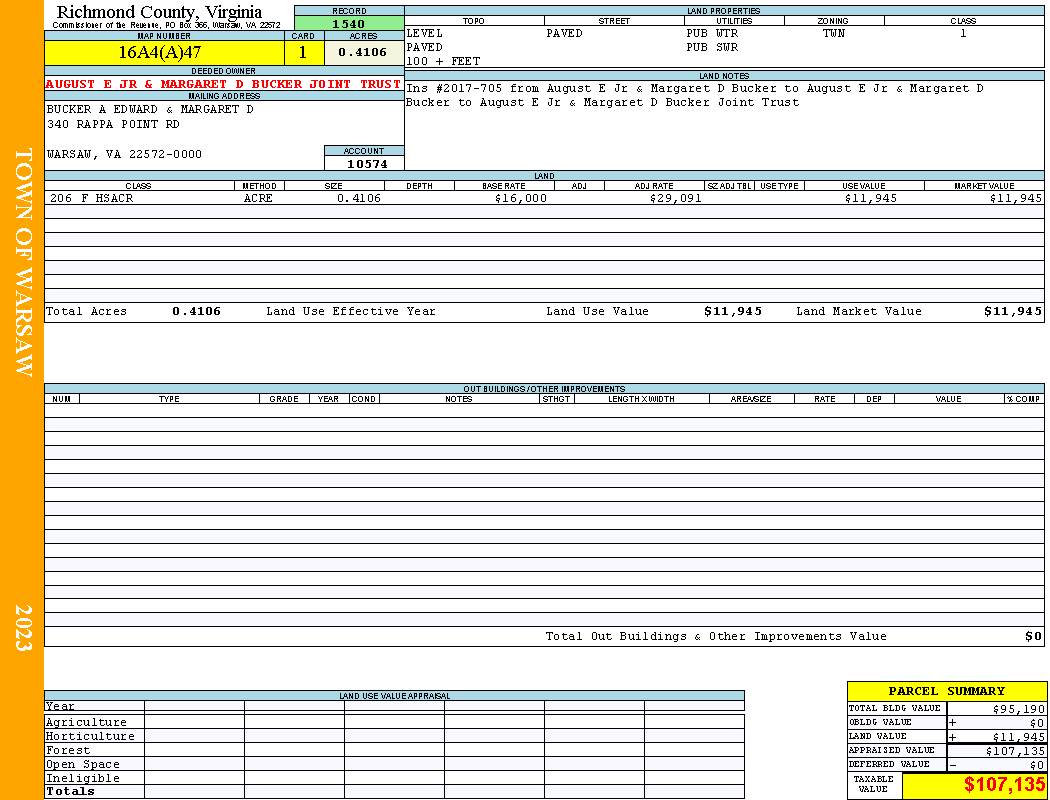Select the map number 16A4(A)47
The height and width of the screenshot is (800, 1050).
click(x=159, y=52)
